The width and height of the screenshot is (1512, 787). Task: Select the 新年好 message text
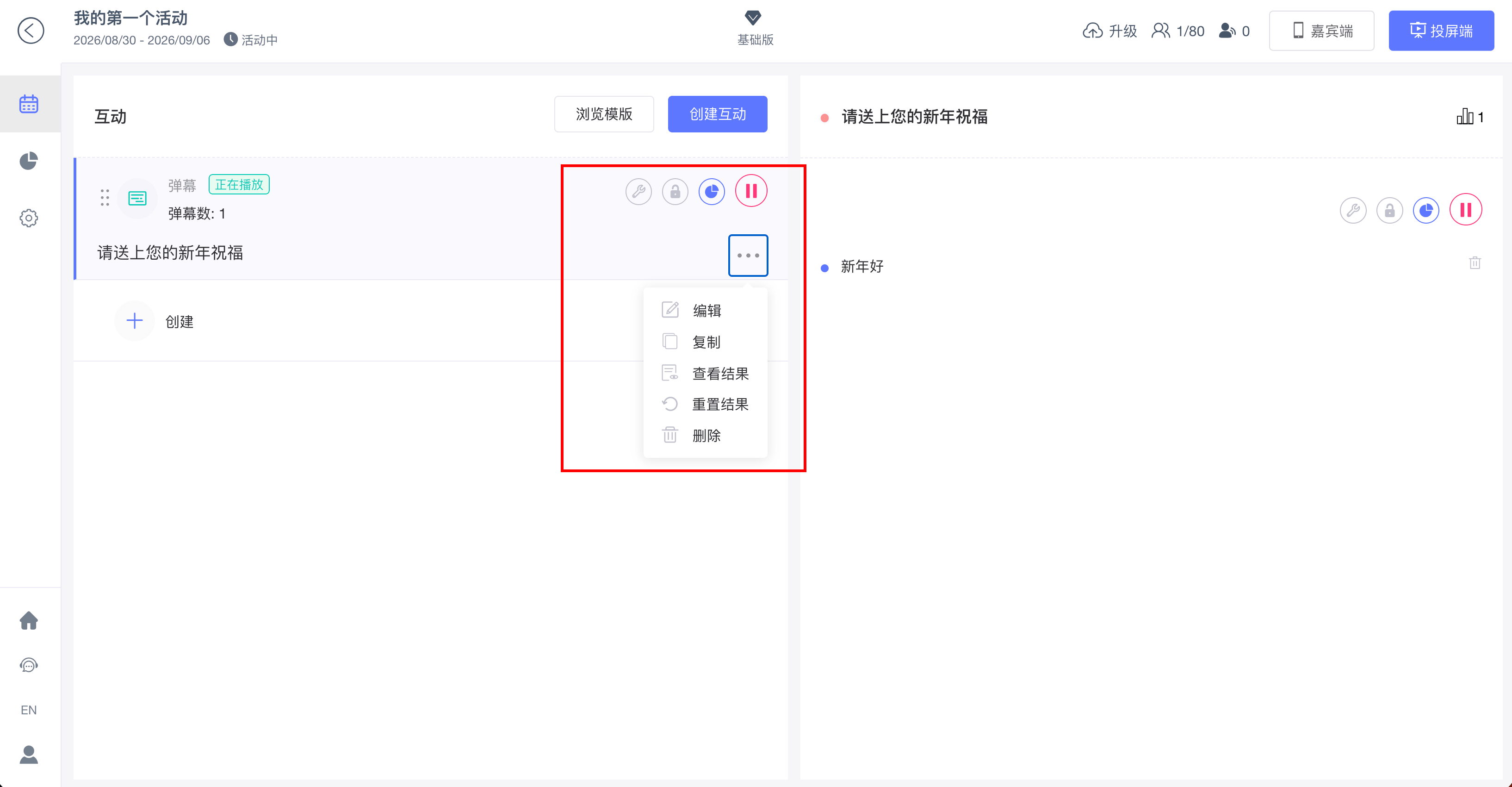point(862,267)
